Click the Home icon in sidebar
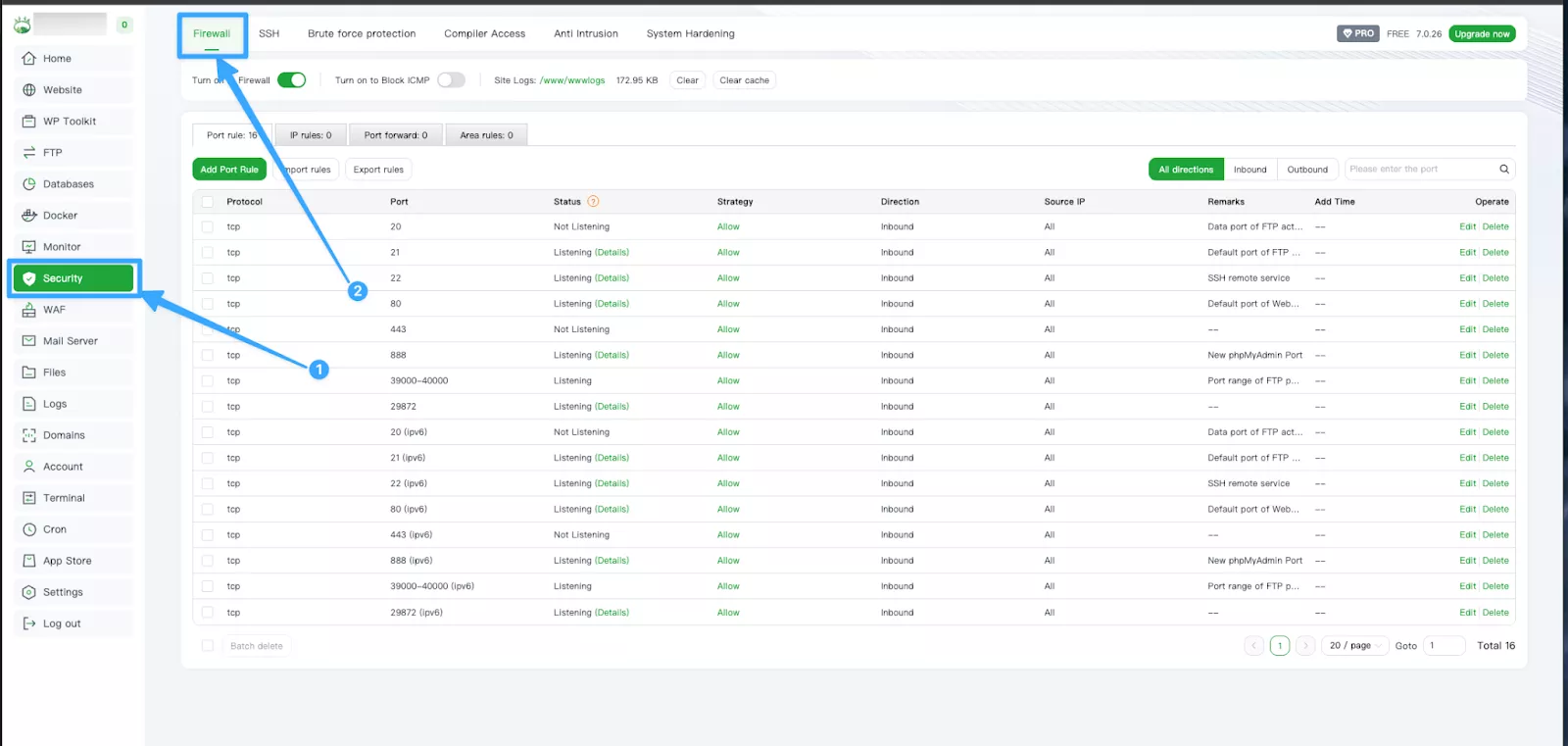1568x746 pixels. click(x=29, y=59)
